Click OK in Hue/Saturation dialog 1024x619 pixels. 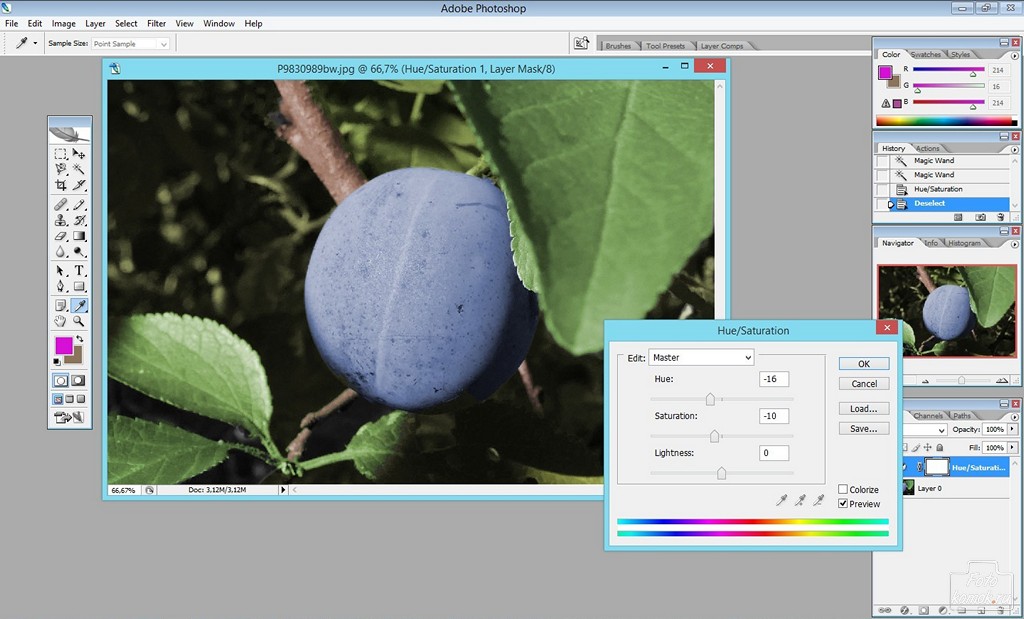coord(863,364)
